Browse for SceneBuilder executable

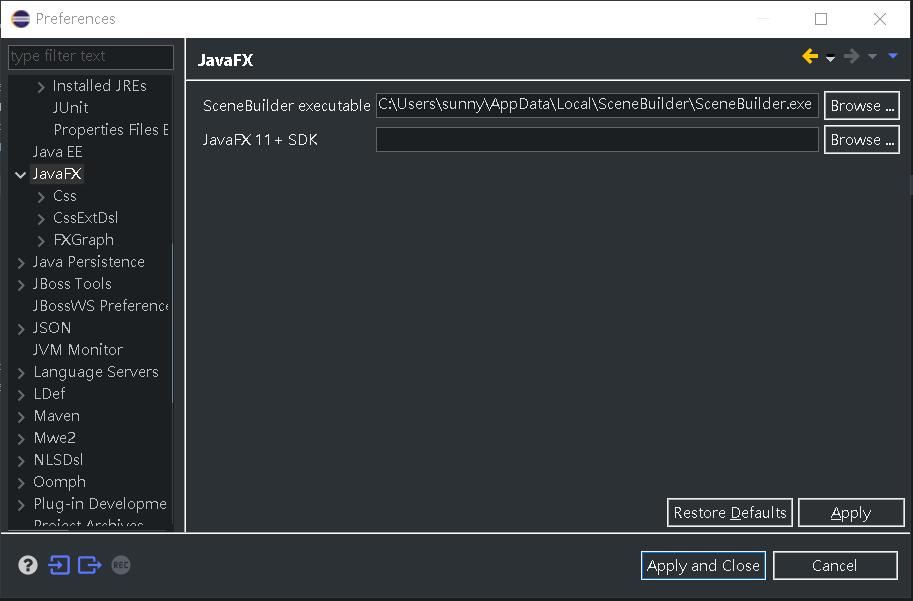(862, 106)
